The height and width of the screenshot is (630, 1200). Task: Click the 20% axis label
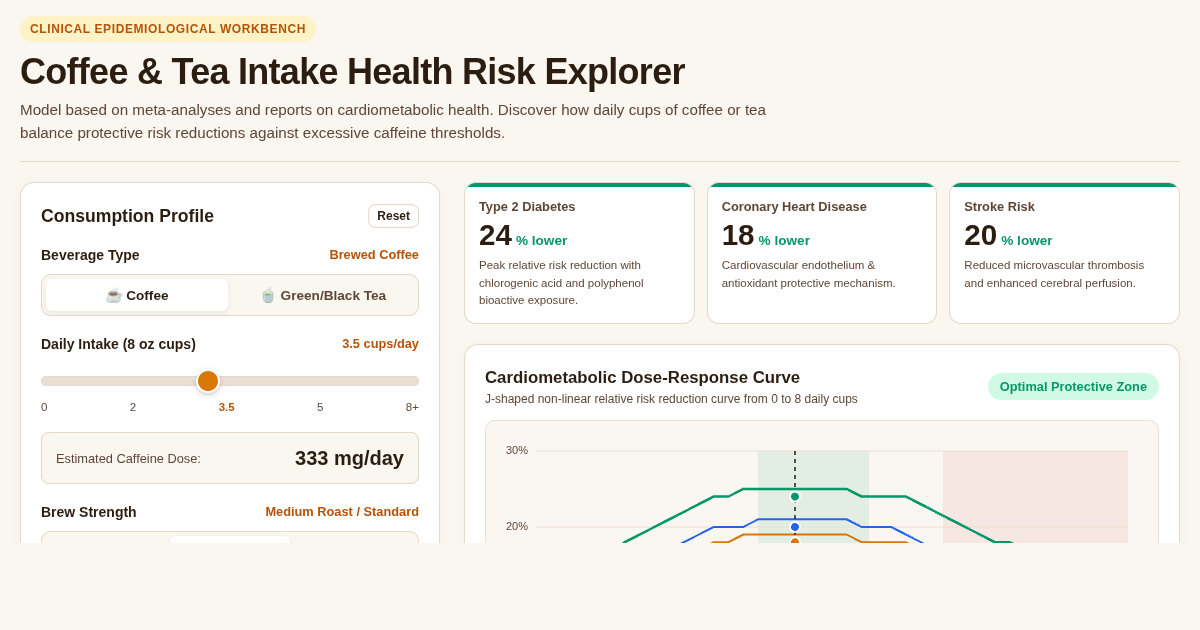pos(517,526)
